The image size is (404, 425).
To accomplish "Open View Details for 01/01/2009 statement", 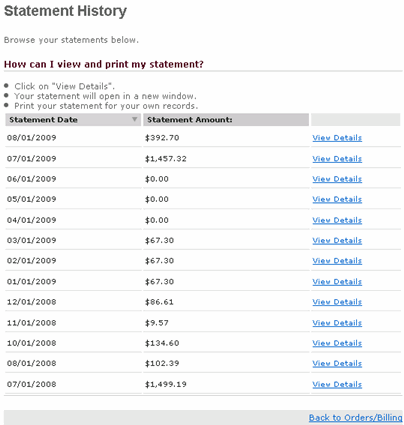I will [337, 282].
